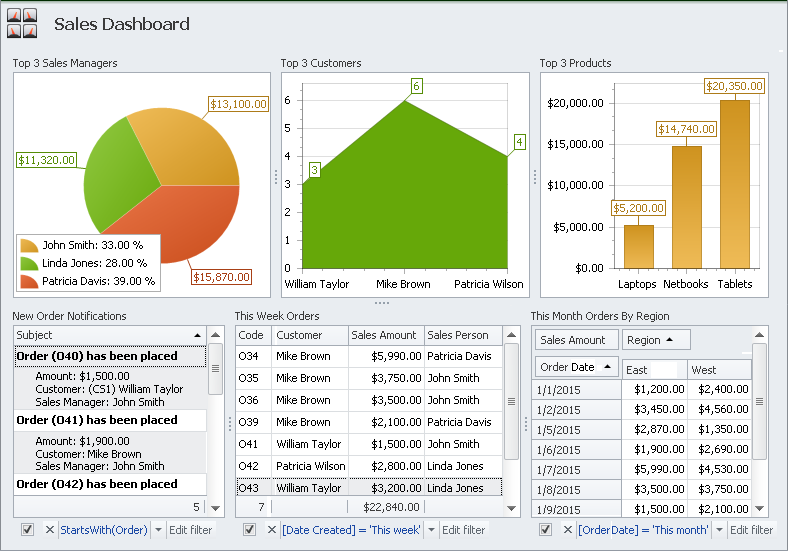
Task: Uncheck the Date Created filter checkbox
Action: click(250, 530)
